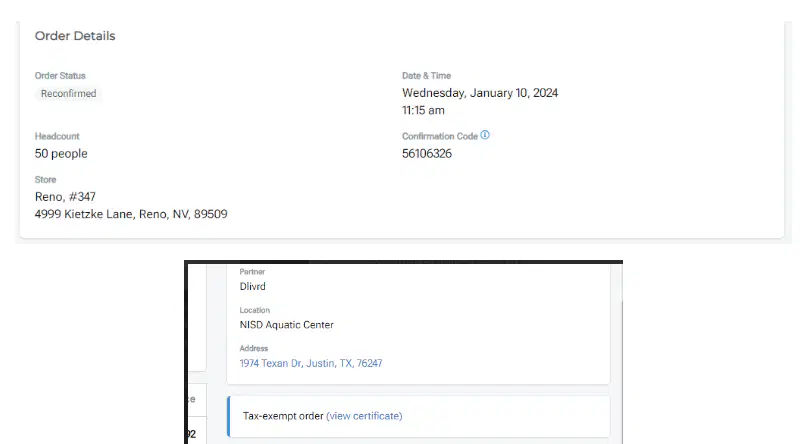
Task: Click the Headcount label
Action: (57, 136)
